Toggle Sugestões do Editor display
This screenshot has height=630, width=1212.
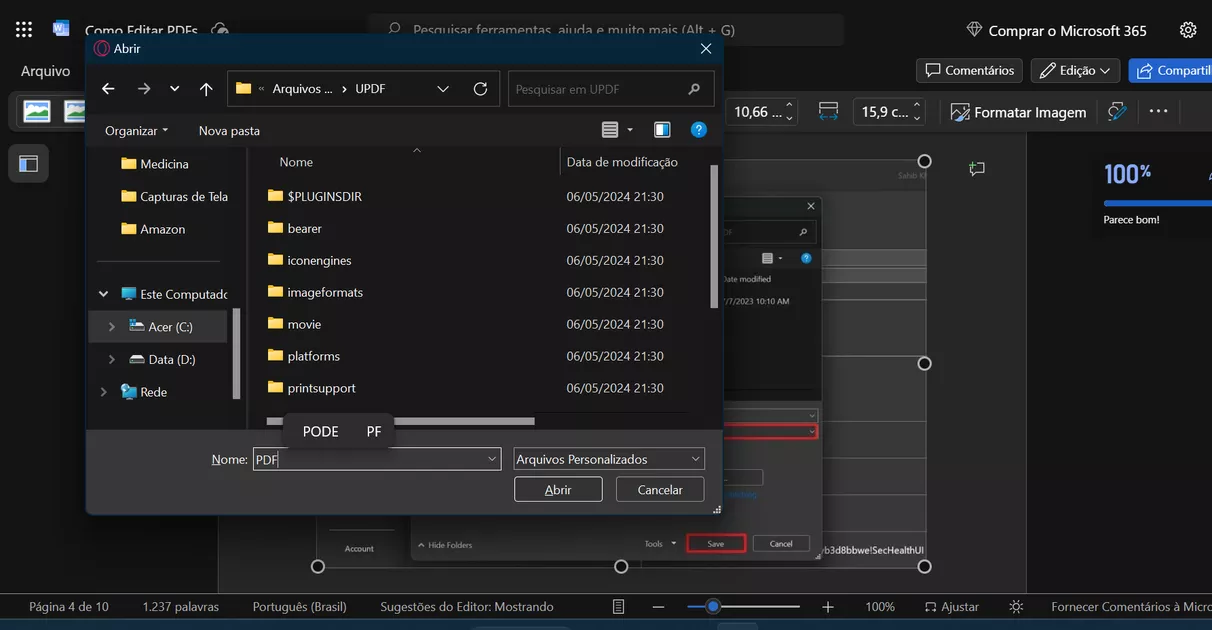coord(465,606)
